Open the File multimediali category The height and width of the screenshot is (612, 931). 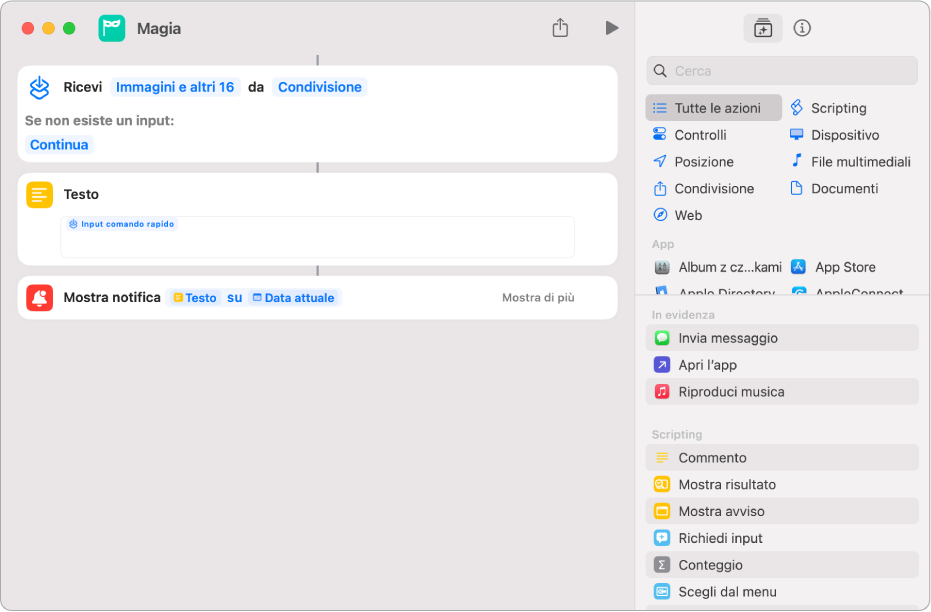(850, 161)
